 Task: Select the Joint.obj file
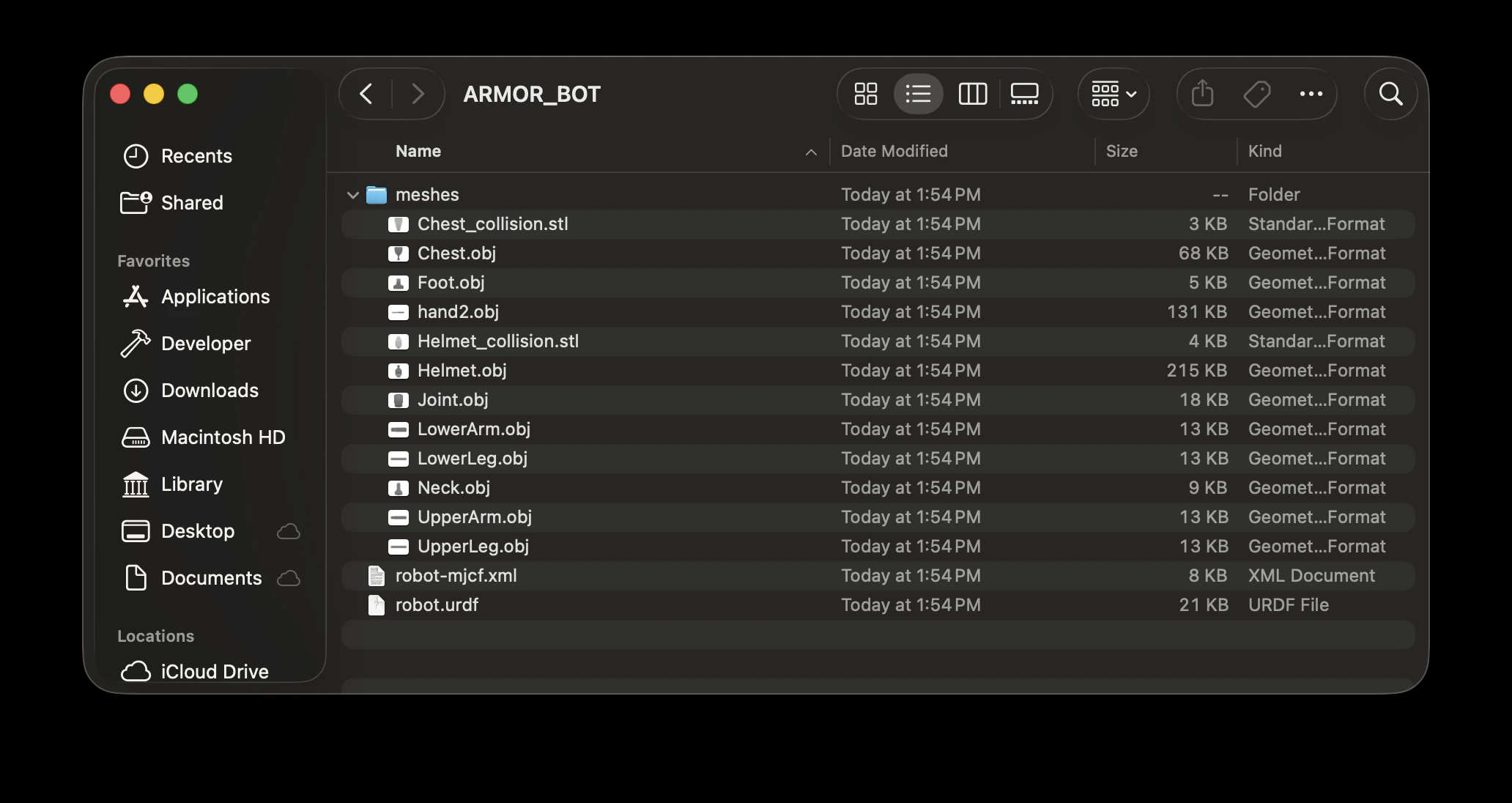tap(878, 400)
